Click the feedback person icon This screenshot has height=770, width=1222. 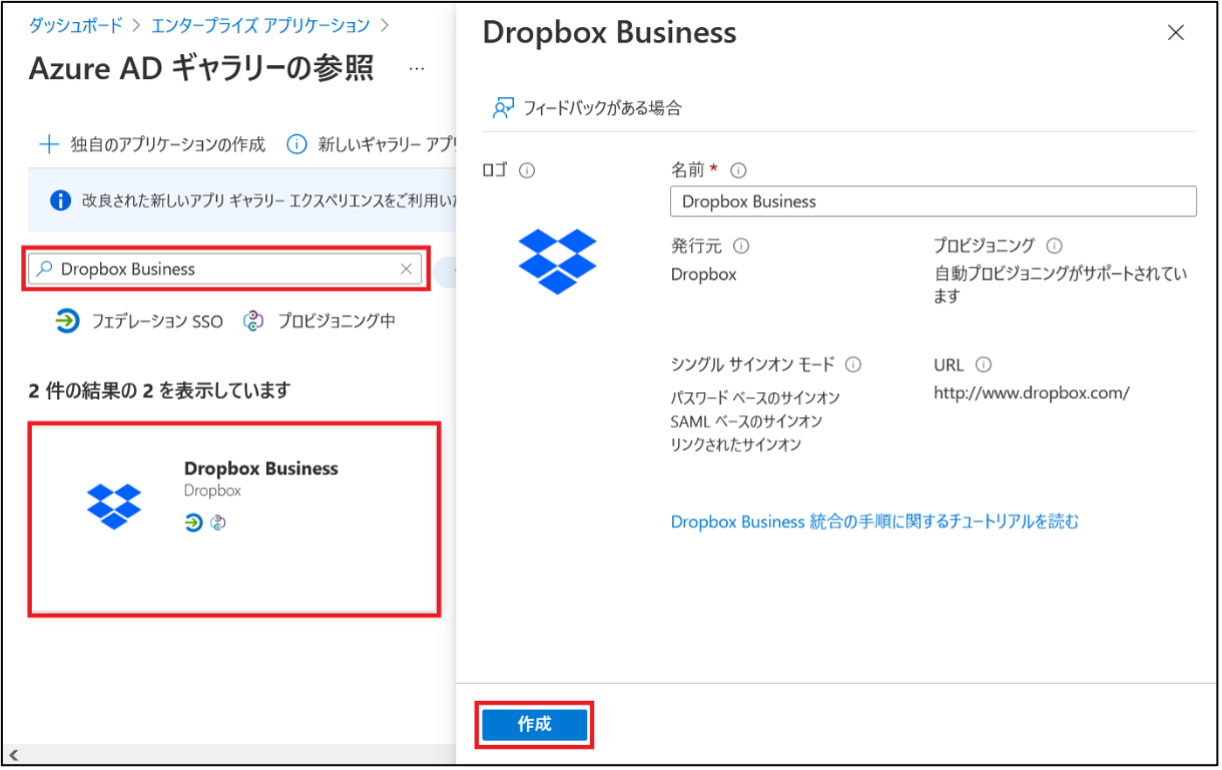tap(503, 108)
